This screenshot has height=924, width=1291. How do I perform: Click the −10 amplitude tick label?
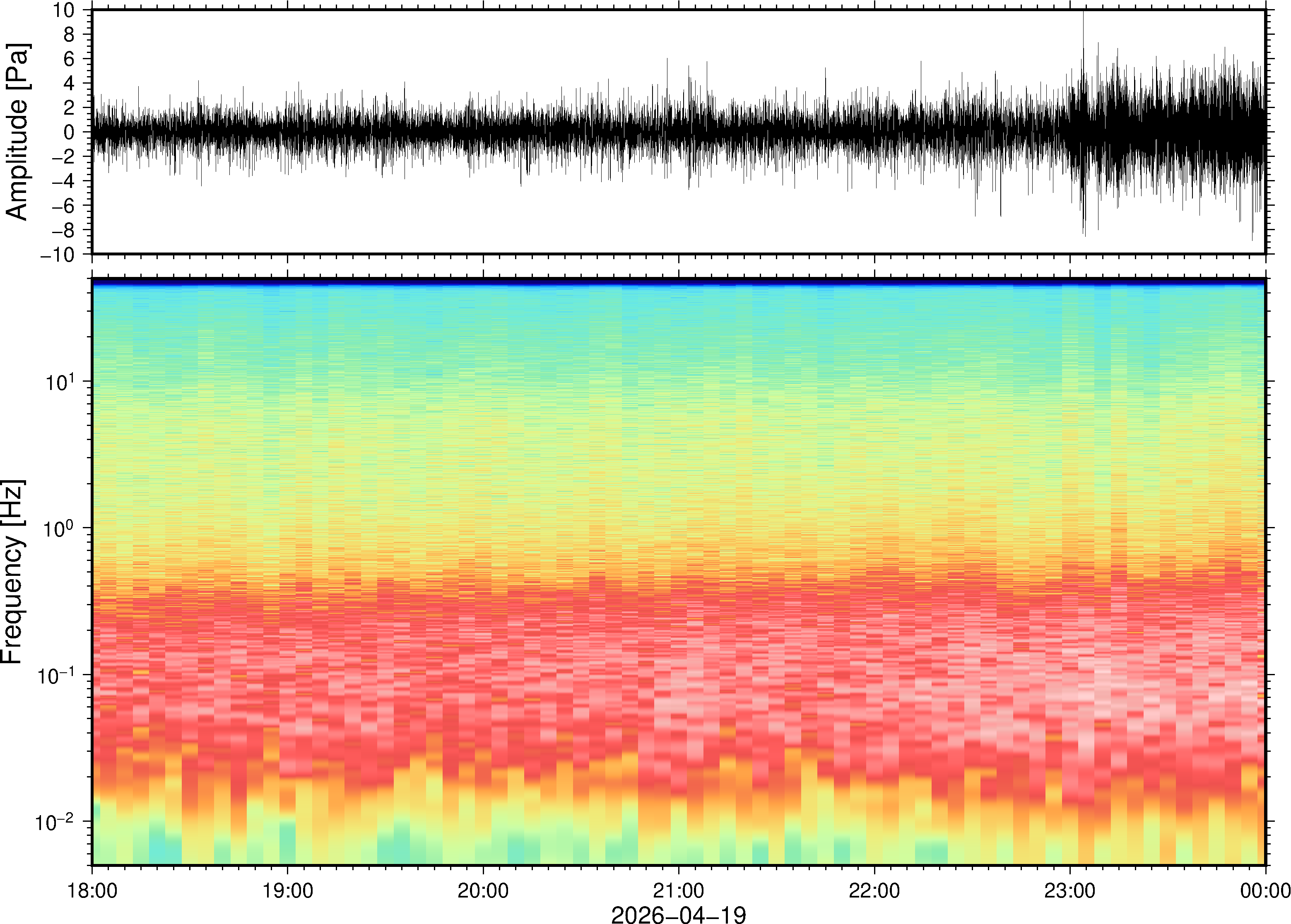58,255
